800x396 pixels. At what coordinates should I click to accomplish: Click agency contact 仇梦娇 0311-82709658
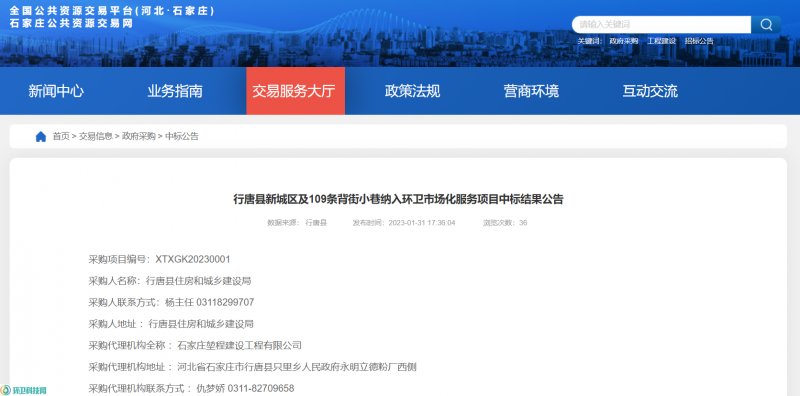point(245,388)
